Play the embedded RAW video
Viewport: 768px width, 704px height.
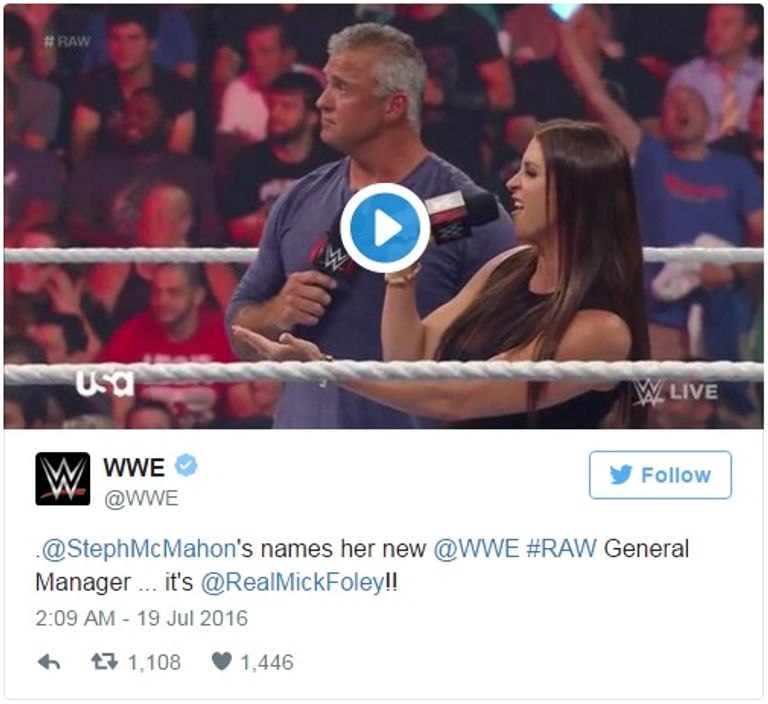(385, 228)
